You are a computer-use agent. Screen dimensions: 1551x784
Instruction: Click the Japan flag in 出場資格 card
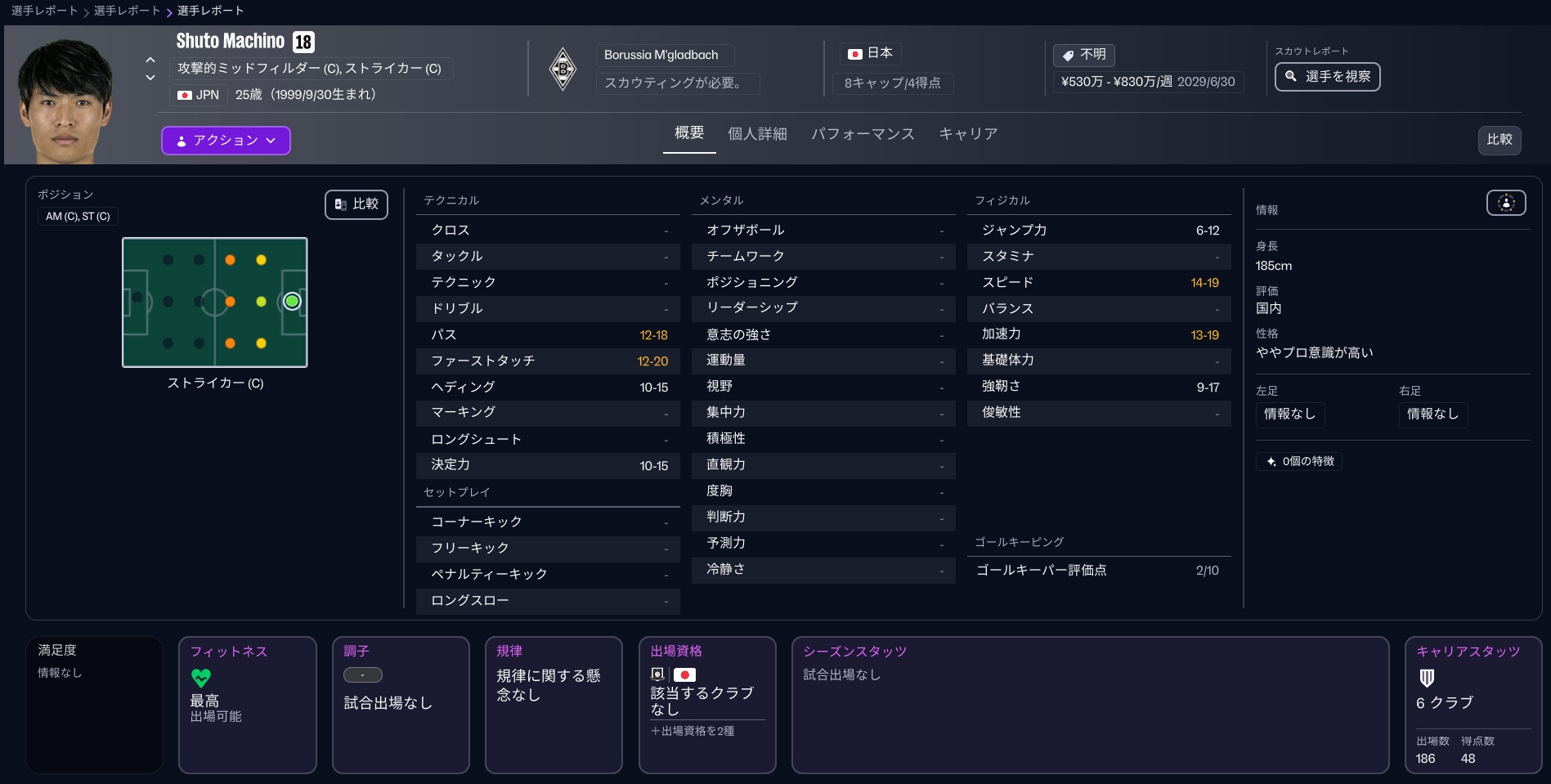tap(684, 674)
